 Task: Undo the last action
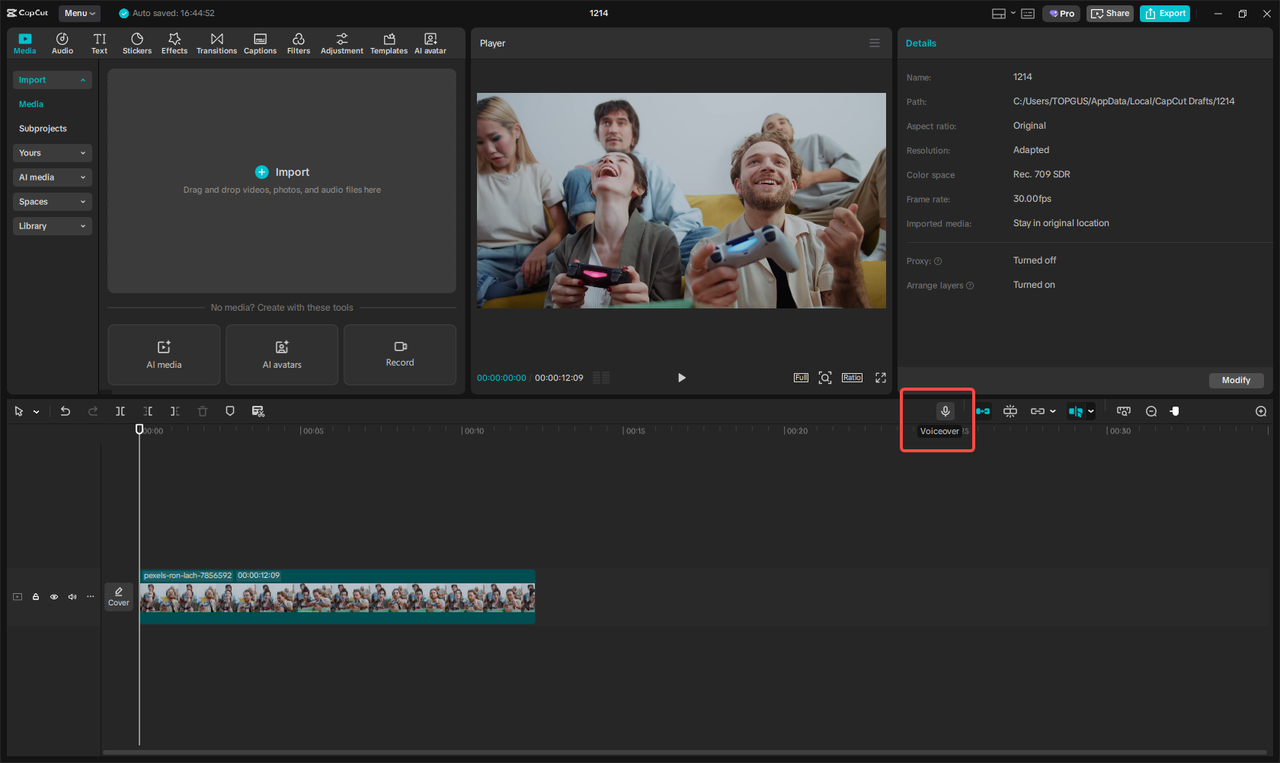coord(65,410)
